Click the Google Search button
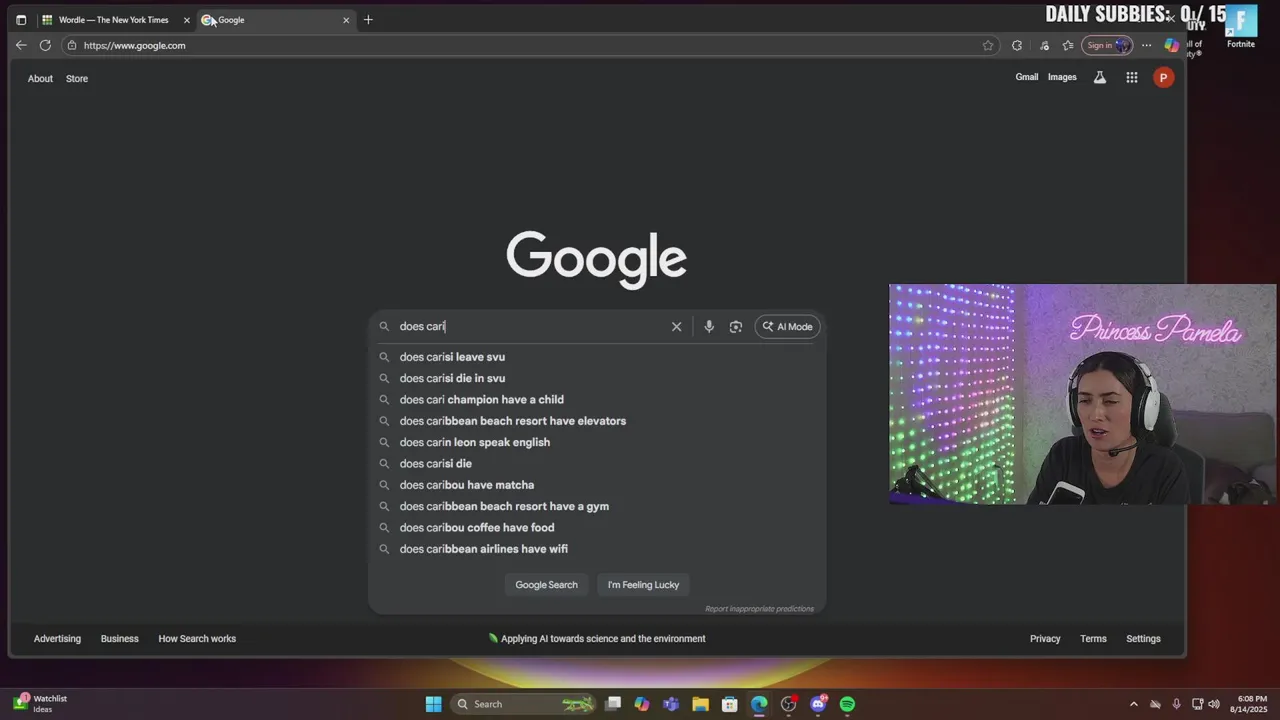The image size is (1280, 720). point(546,585)
